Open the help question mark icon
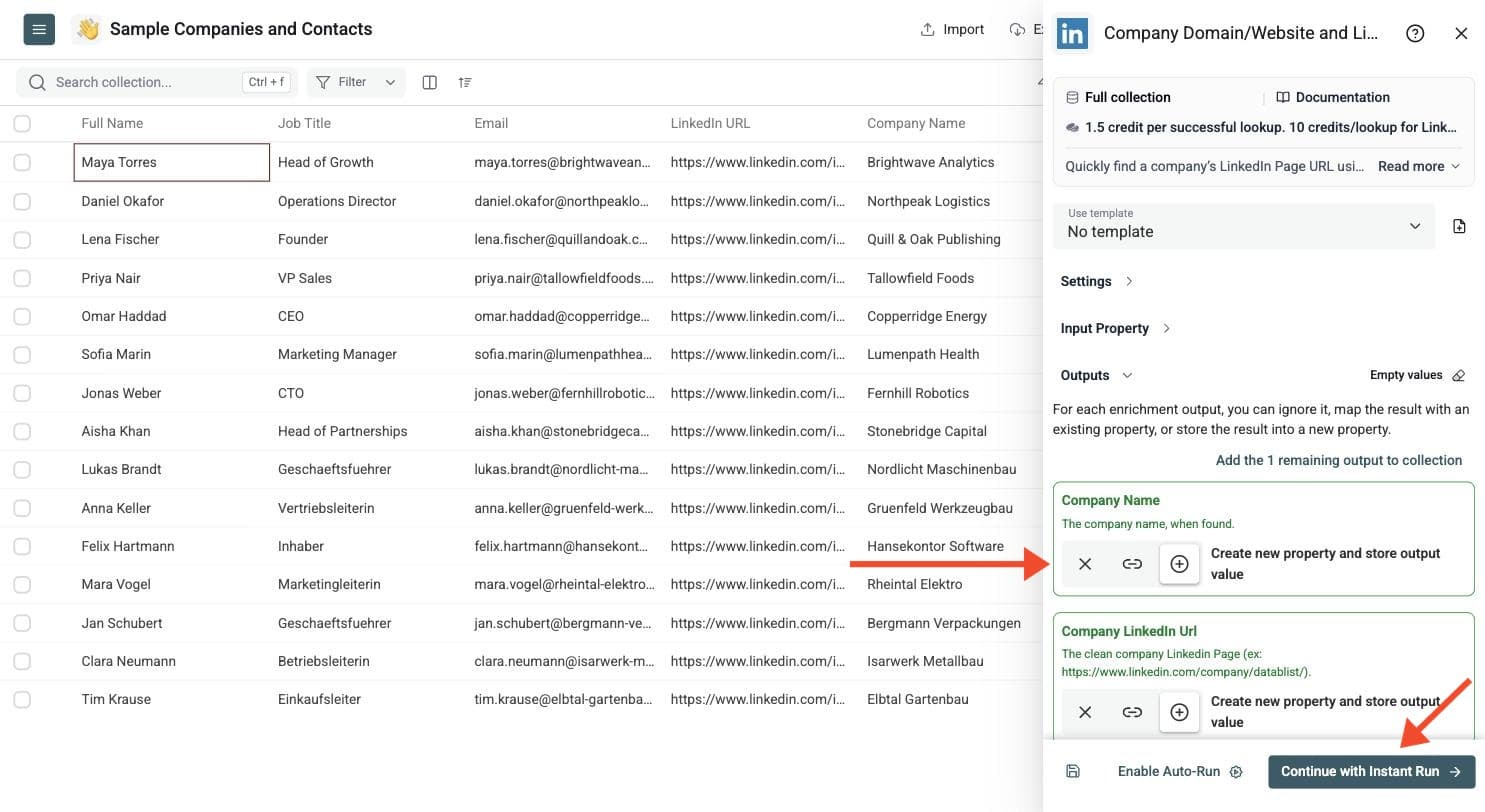The width and height of the screenshot is (1485, 812). coord(1415,33)
